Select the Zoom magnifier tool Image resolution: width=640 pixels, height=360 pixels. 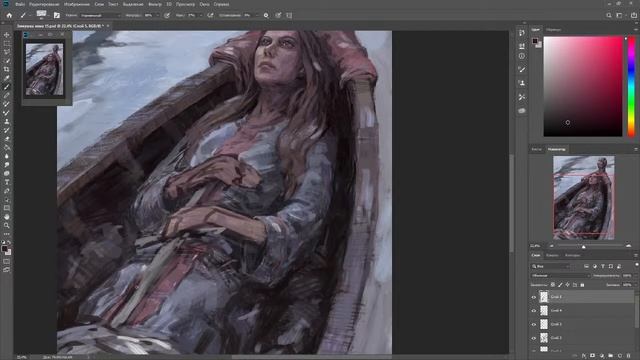click(7, 225)
